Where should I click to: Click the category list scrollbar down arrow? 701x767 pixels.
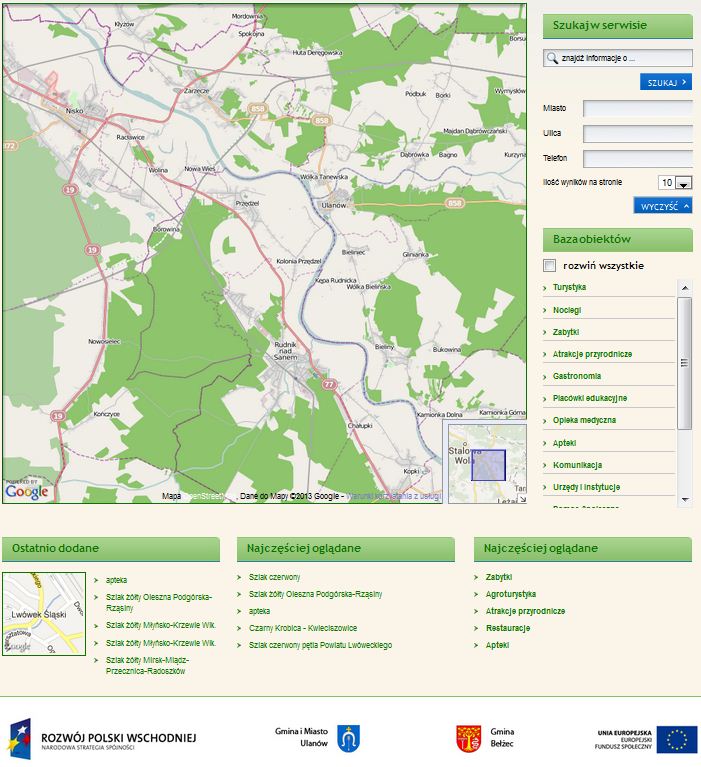(685, 500)
